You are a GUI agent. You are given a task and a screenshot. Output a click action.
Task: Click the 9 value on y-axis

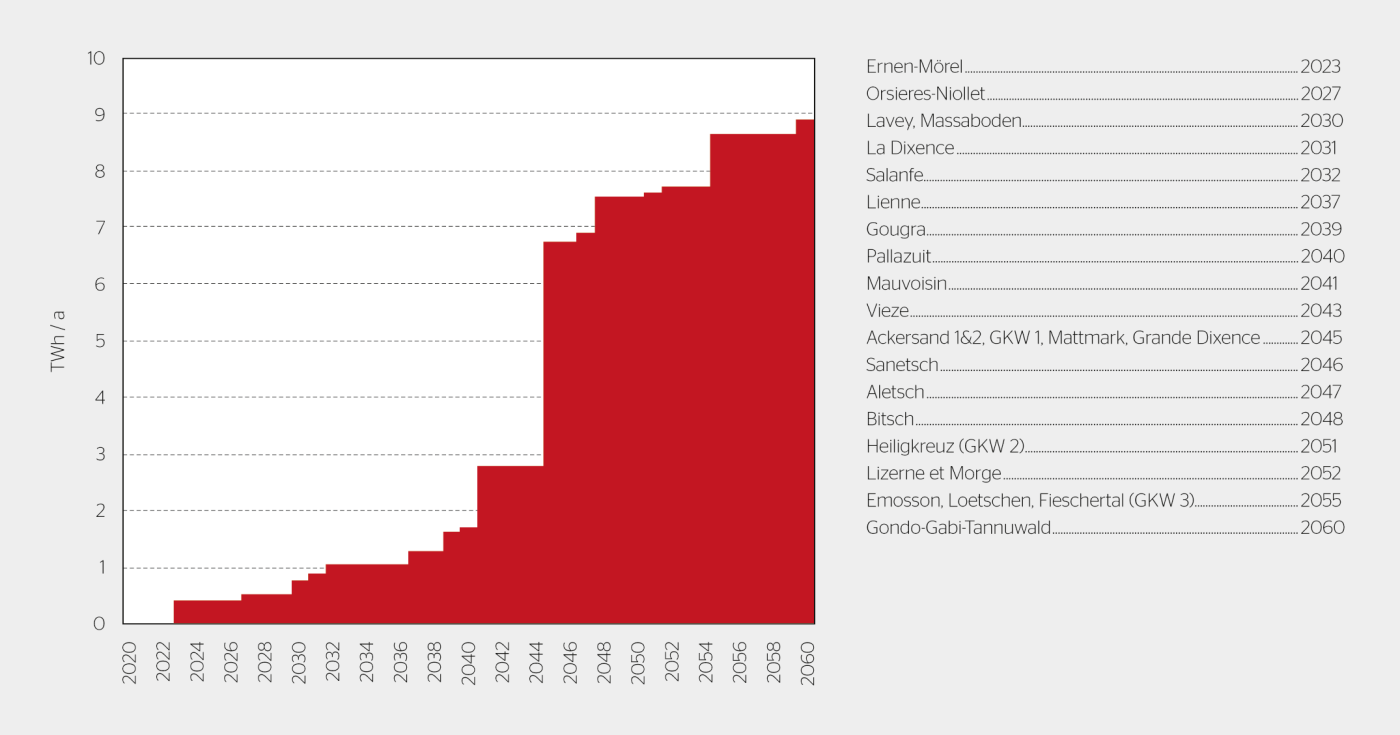click(99, 114)
